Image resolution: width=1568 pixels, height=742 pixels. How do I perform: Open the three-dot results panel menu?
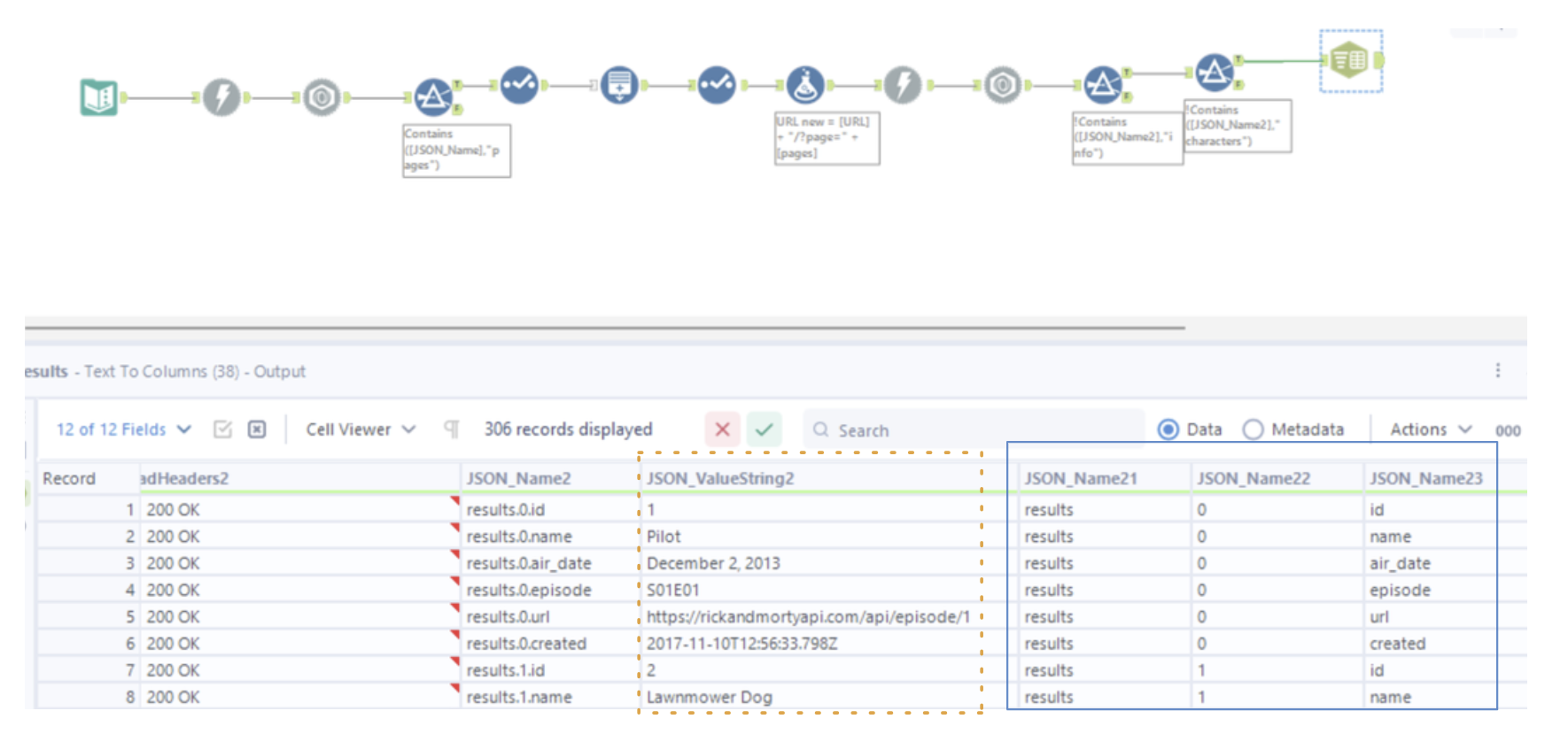click(1498, 370)
